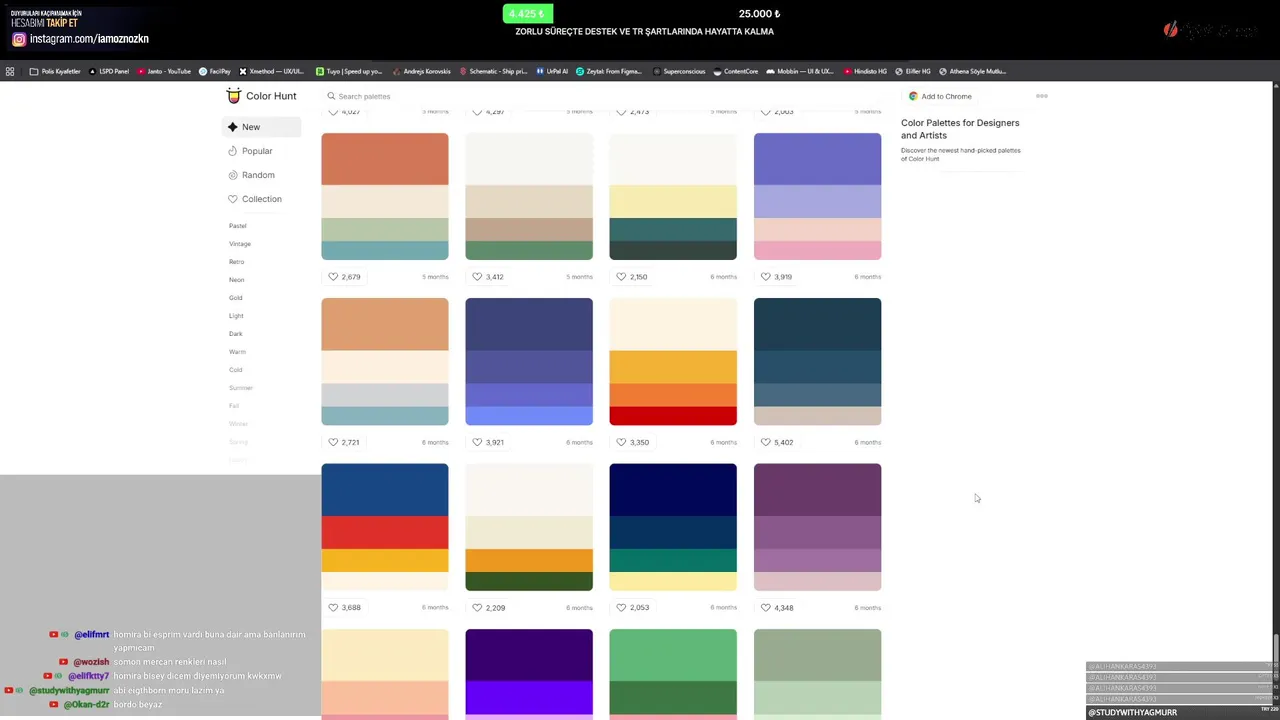Like the palette with 3,921 likes
1280x720 pixels.
tap(488, 442)
